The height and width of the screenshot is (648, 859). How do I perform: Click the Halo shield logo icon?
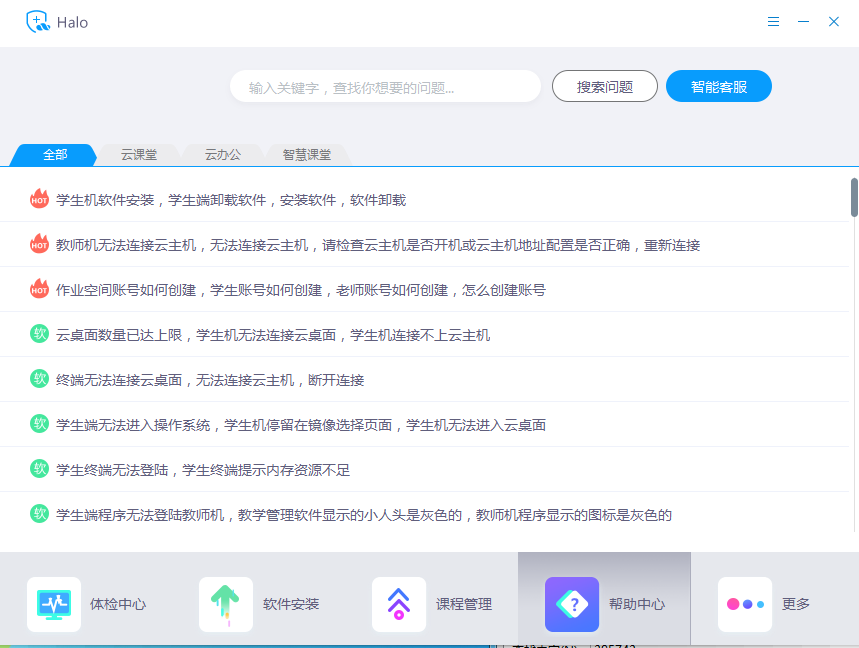point(38,22)
